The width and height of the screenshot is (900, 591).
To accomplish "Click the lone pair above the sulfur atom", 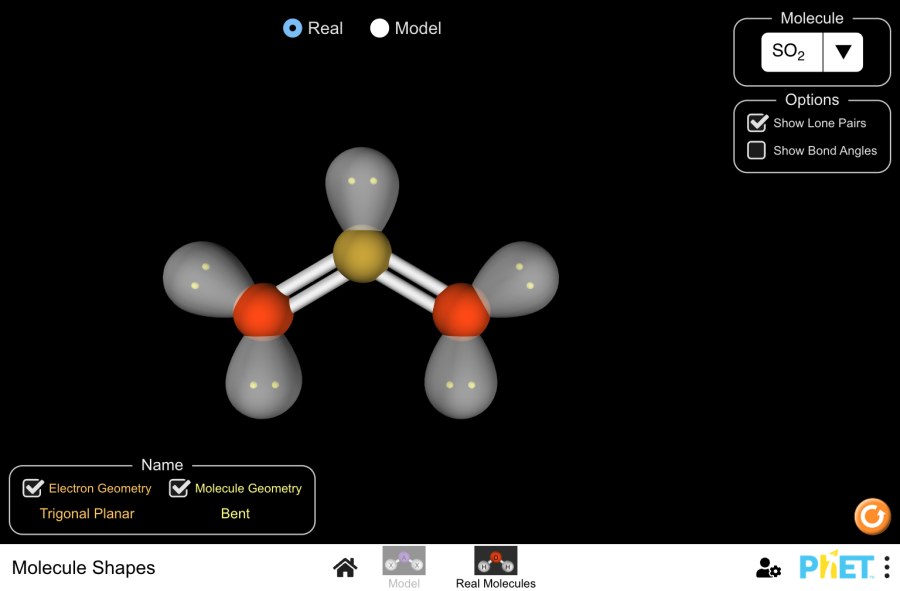I will 362,182.
